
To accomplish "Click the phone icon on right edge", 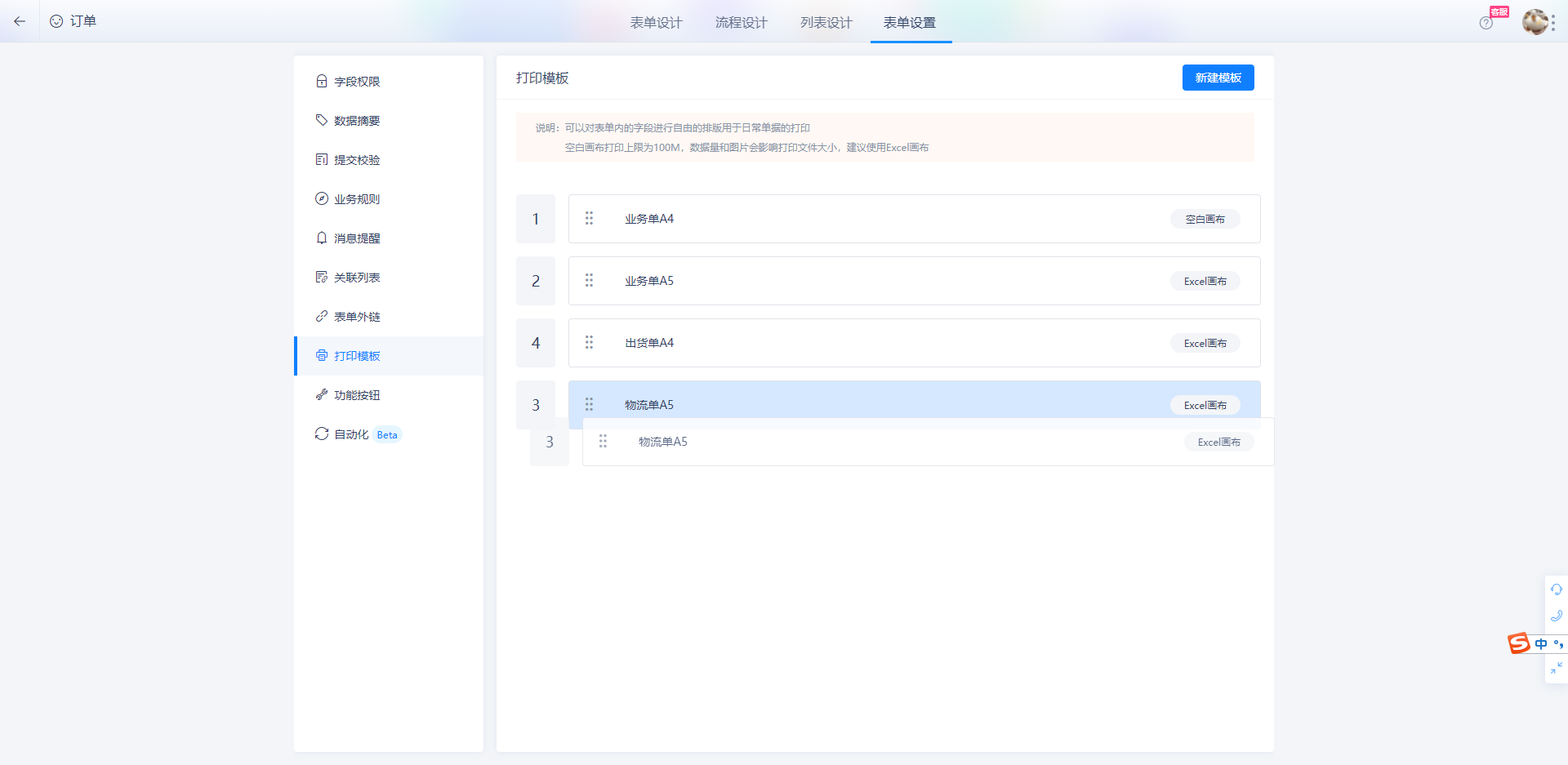I will click(1557, 616).
